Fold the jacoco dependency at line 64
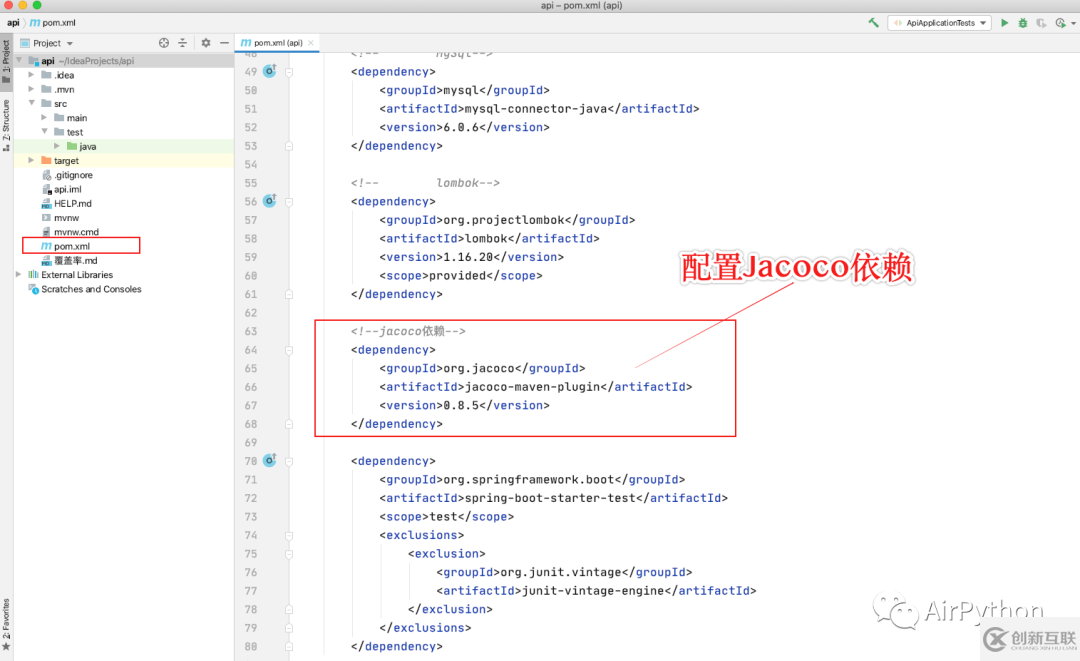The image size is (1080, 661). [x=289, y=350]
